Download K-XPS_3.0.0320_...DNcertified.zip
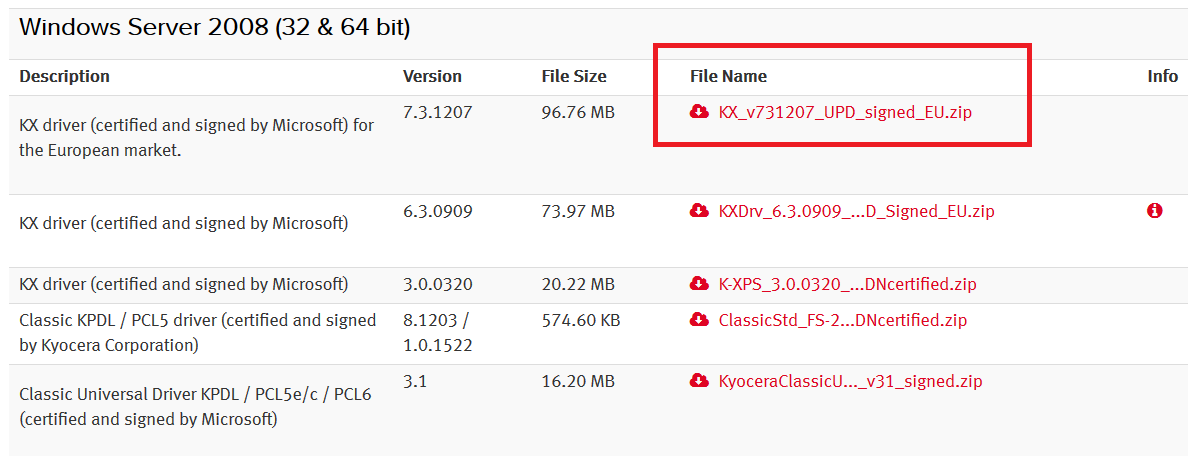1194x456 pixels. tap(848, 285)
